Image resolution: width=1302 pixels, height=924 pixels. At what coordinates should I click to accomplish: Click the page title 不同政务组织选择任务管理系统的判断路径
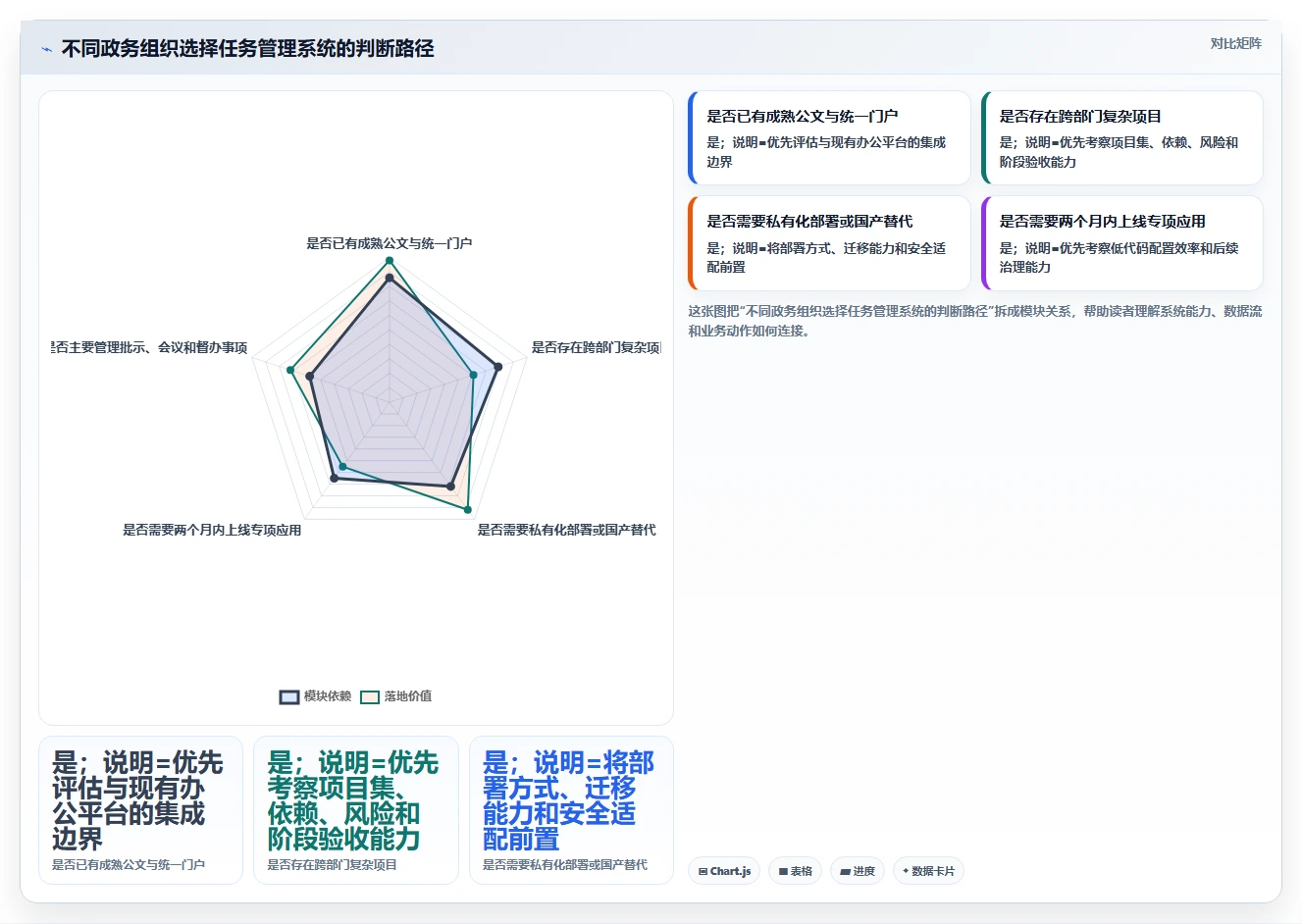[x=247, y=49]
